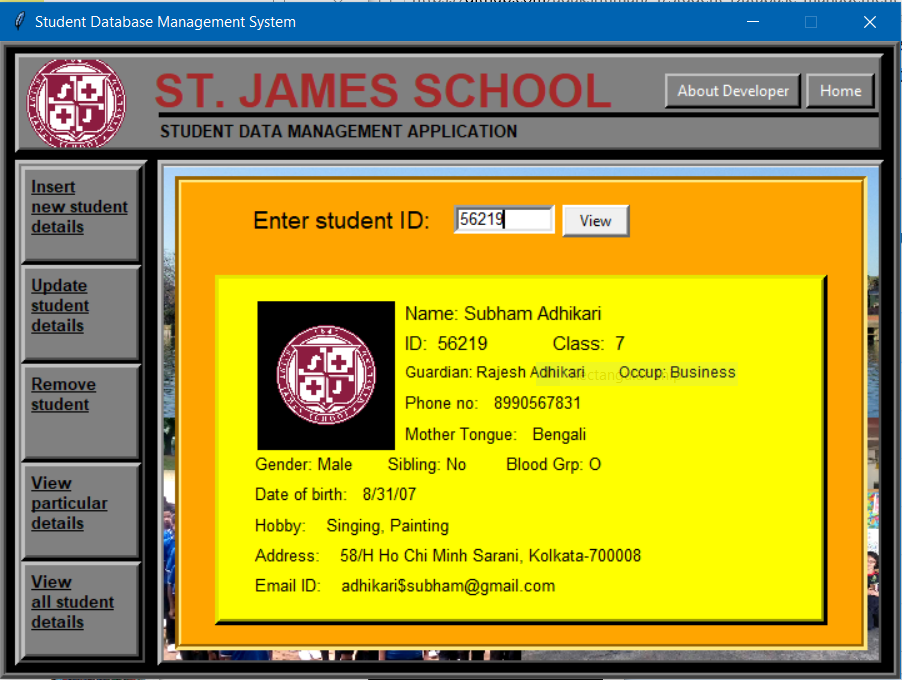Go to the Home screen
This screenshot has height=680, width=902.
[x=840, y=91]
